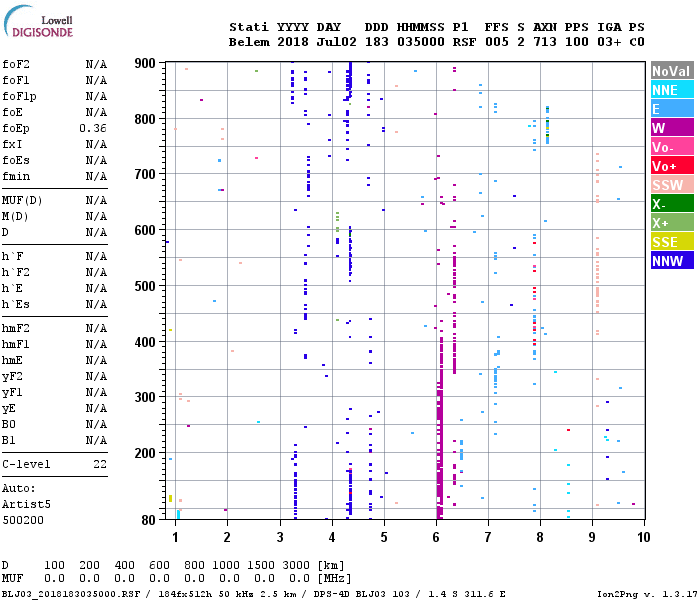Select the Vo+ legend swatch
700x600 pixels.
pos(672,166)
